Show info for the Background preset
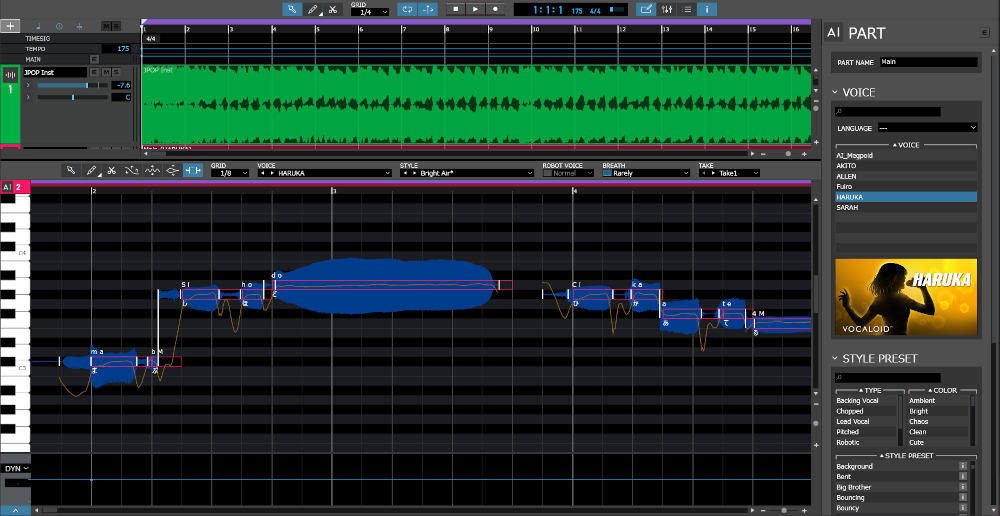The height and width of the screenshot is (516, 1000). click(x=963, y=466)
